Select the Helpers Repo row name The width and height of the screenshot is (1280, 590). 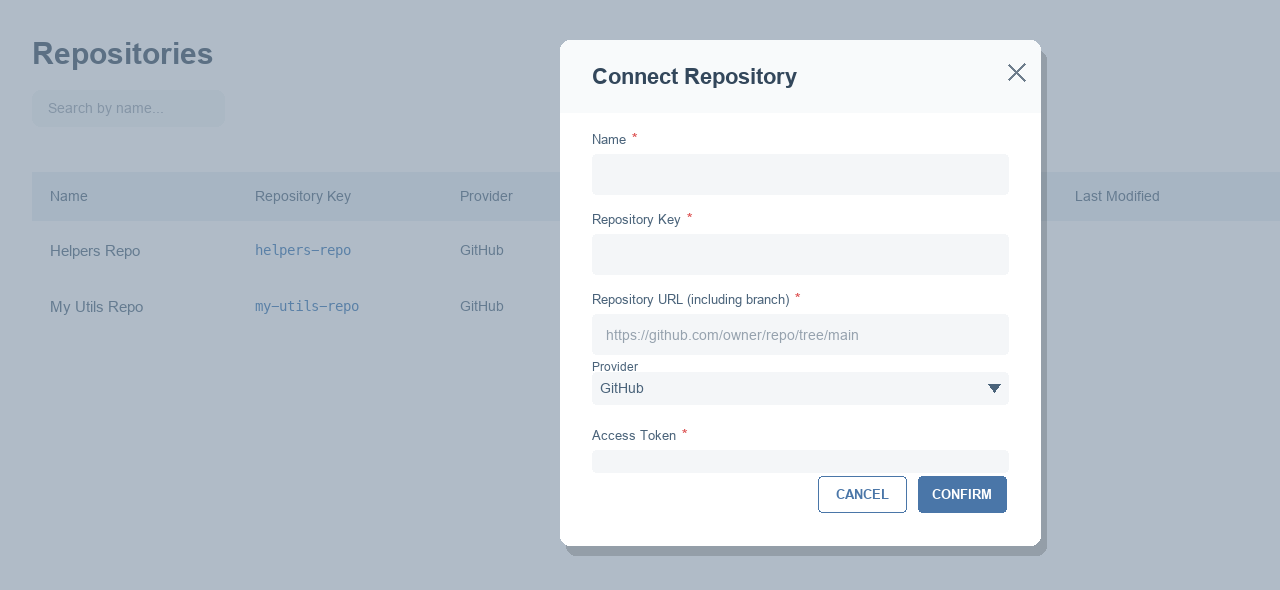pyautogui.click(x=95, y=251)
